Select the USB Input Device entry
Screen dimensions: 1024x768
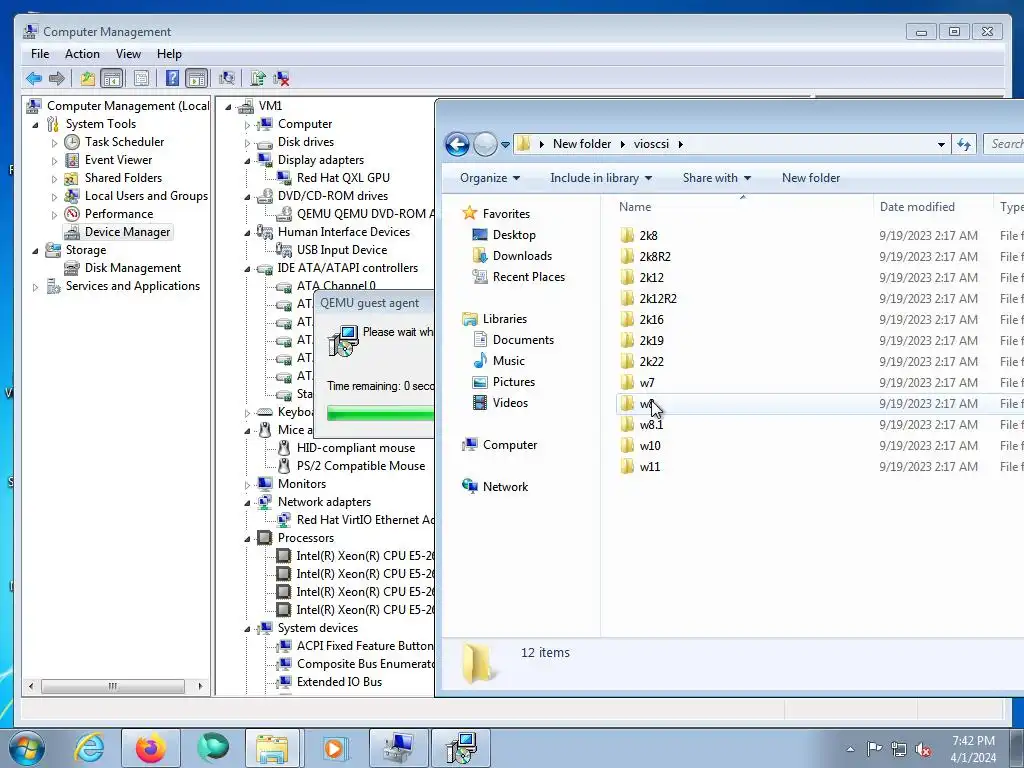point(342,250)
